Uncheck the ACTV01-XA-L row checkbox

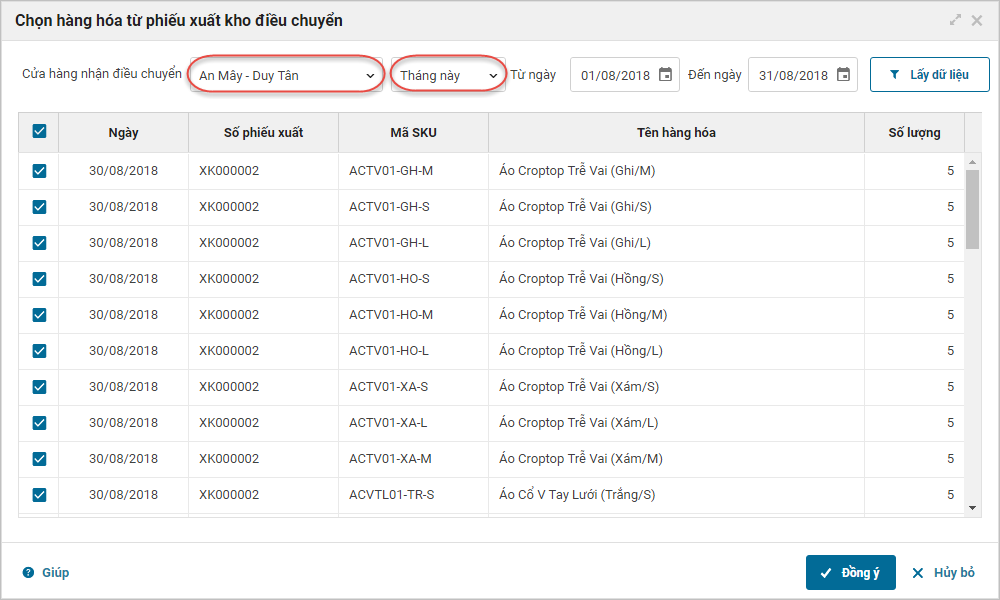(39, 423)
